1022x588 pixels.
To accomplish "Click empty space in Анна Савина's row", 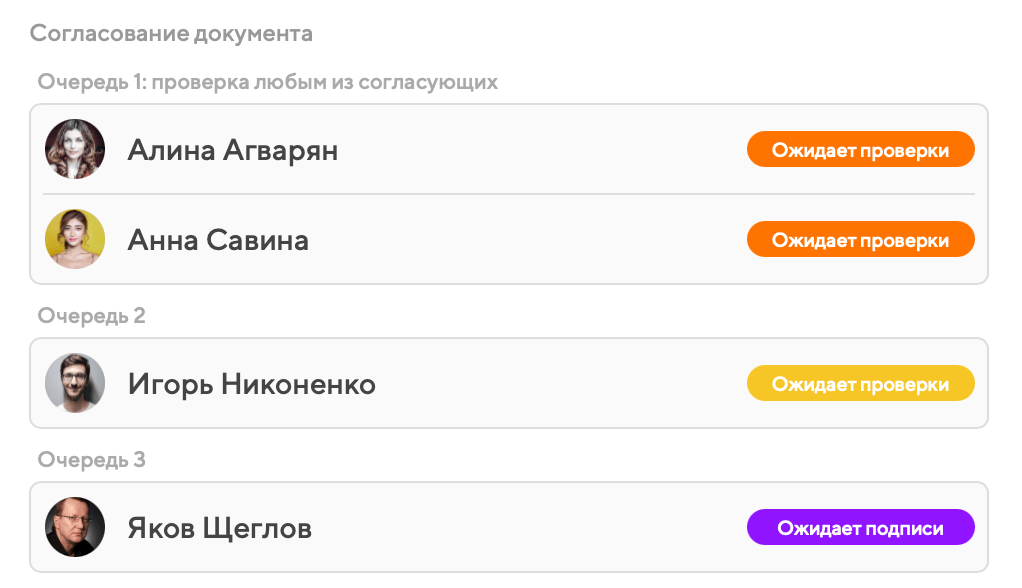I will [530, 240].
